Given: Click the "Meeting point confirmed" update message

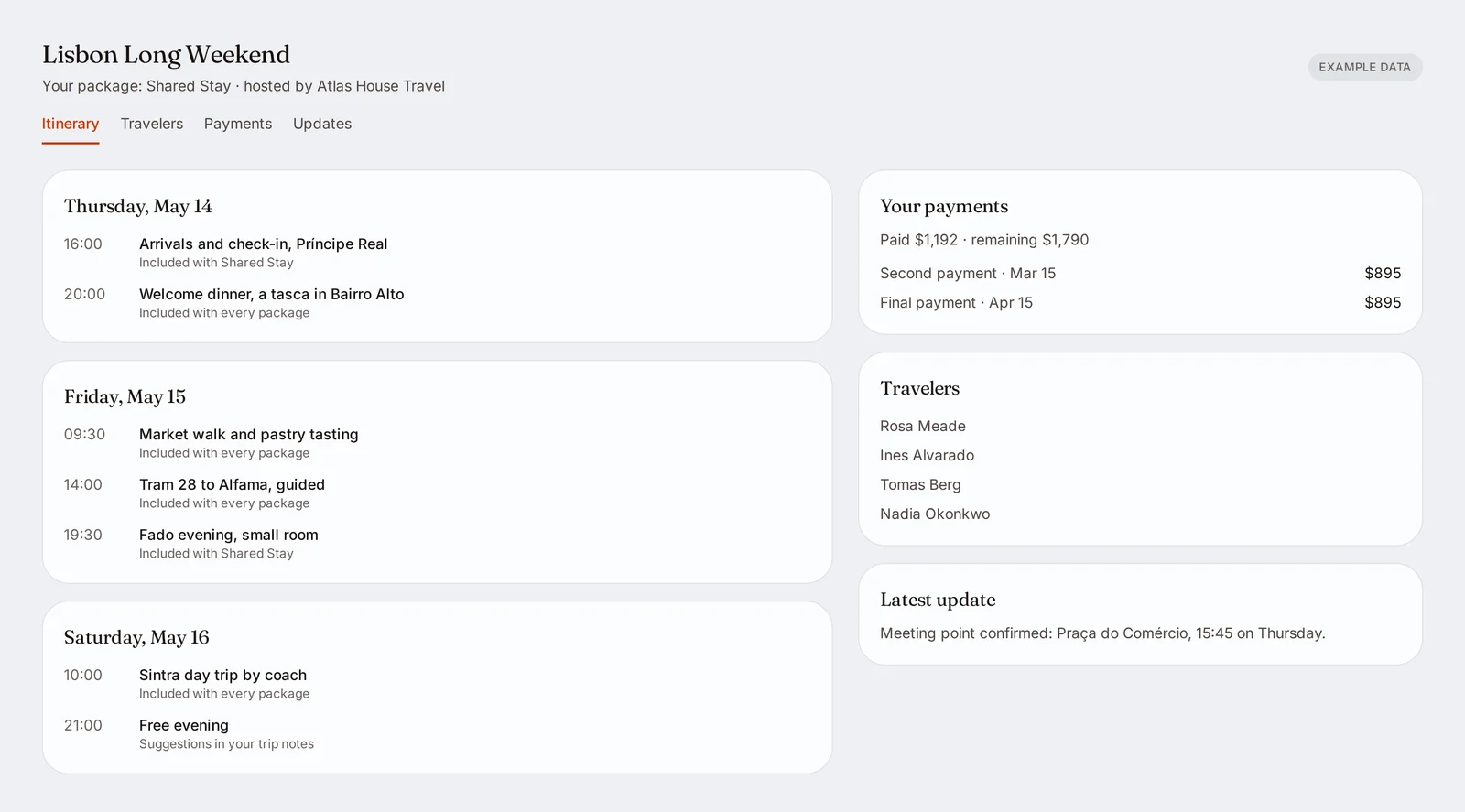Looking at the screenshot, I should point(1102,633).
